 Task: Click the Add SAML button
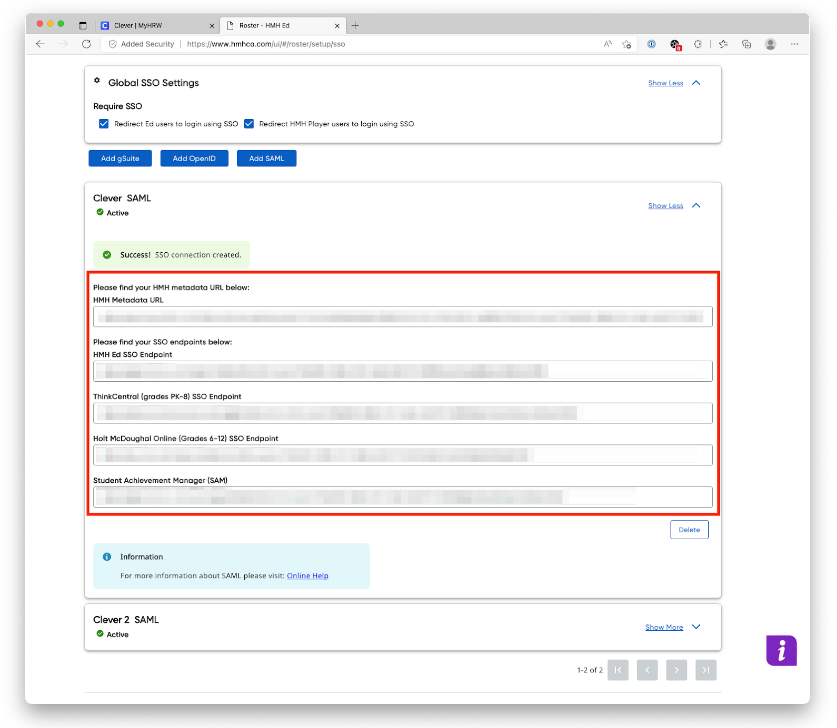pos(266,158)
